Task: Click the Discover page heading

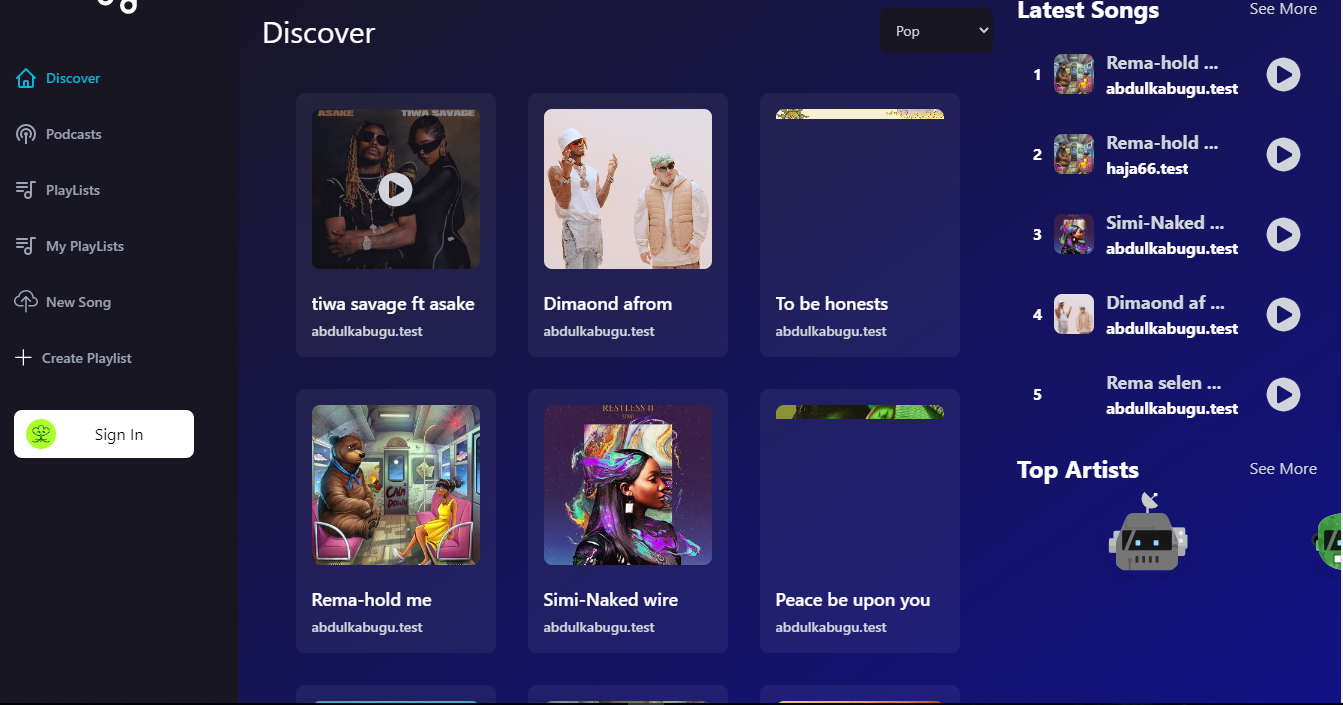Action: coord(318,33)
